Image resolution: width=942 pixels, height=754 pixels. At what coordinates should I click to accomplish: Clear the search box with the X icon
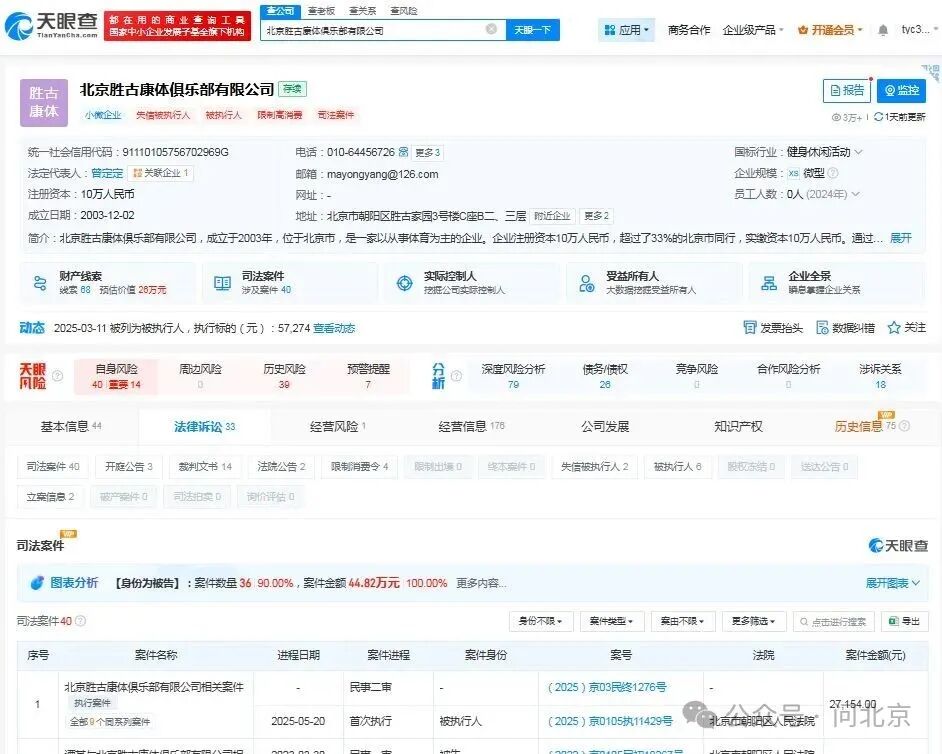[x=491, y=29]
